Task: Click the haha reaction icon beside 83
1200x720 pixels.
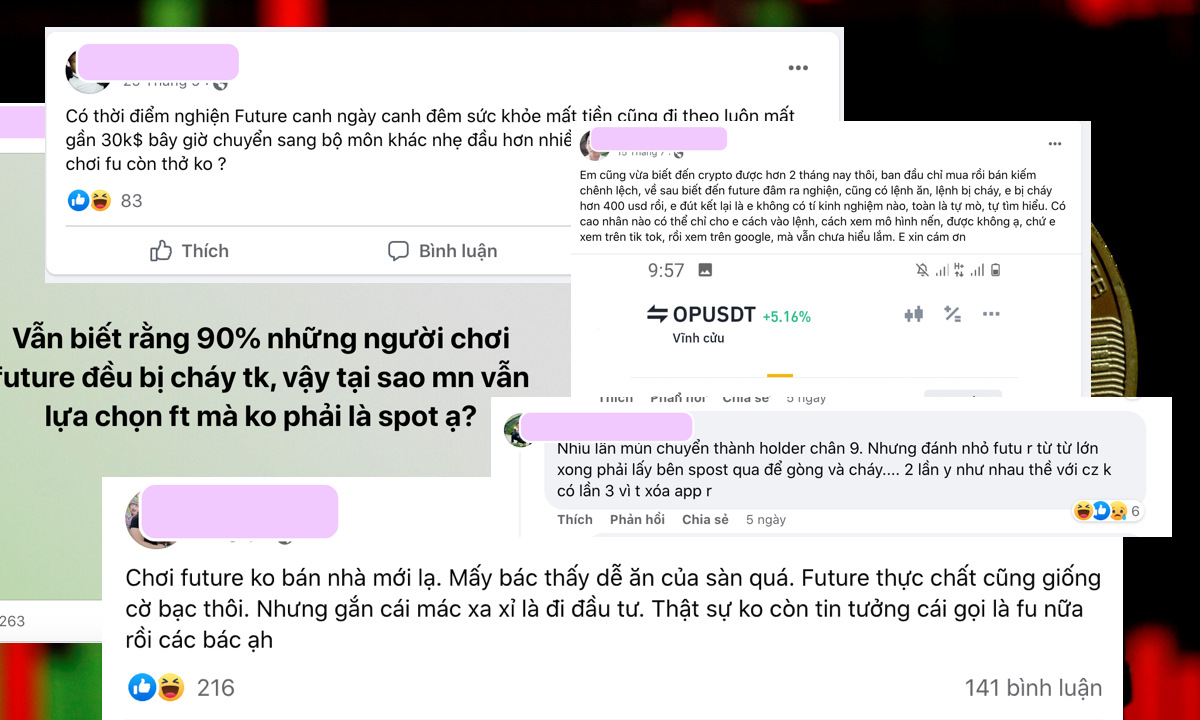Action: pyautogui.click(x=100, y=200)
